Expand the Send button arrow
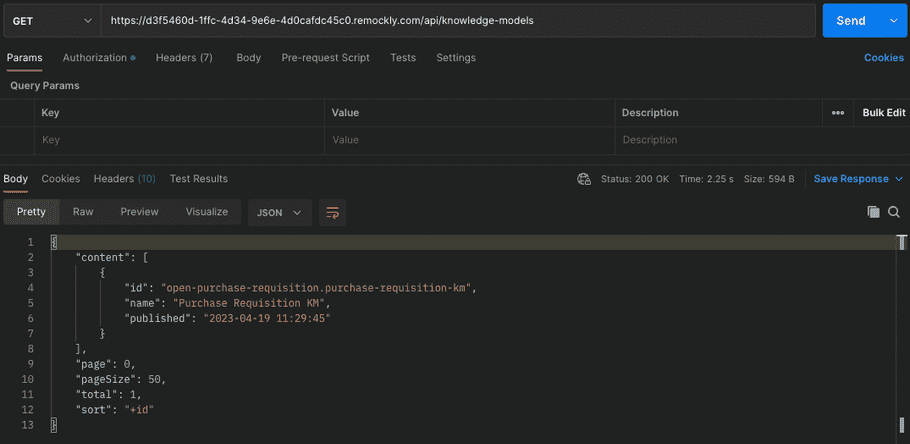 pyautogui.click(x=893, y=21)
